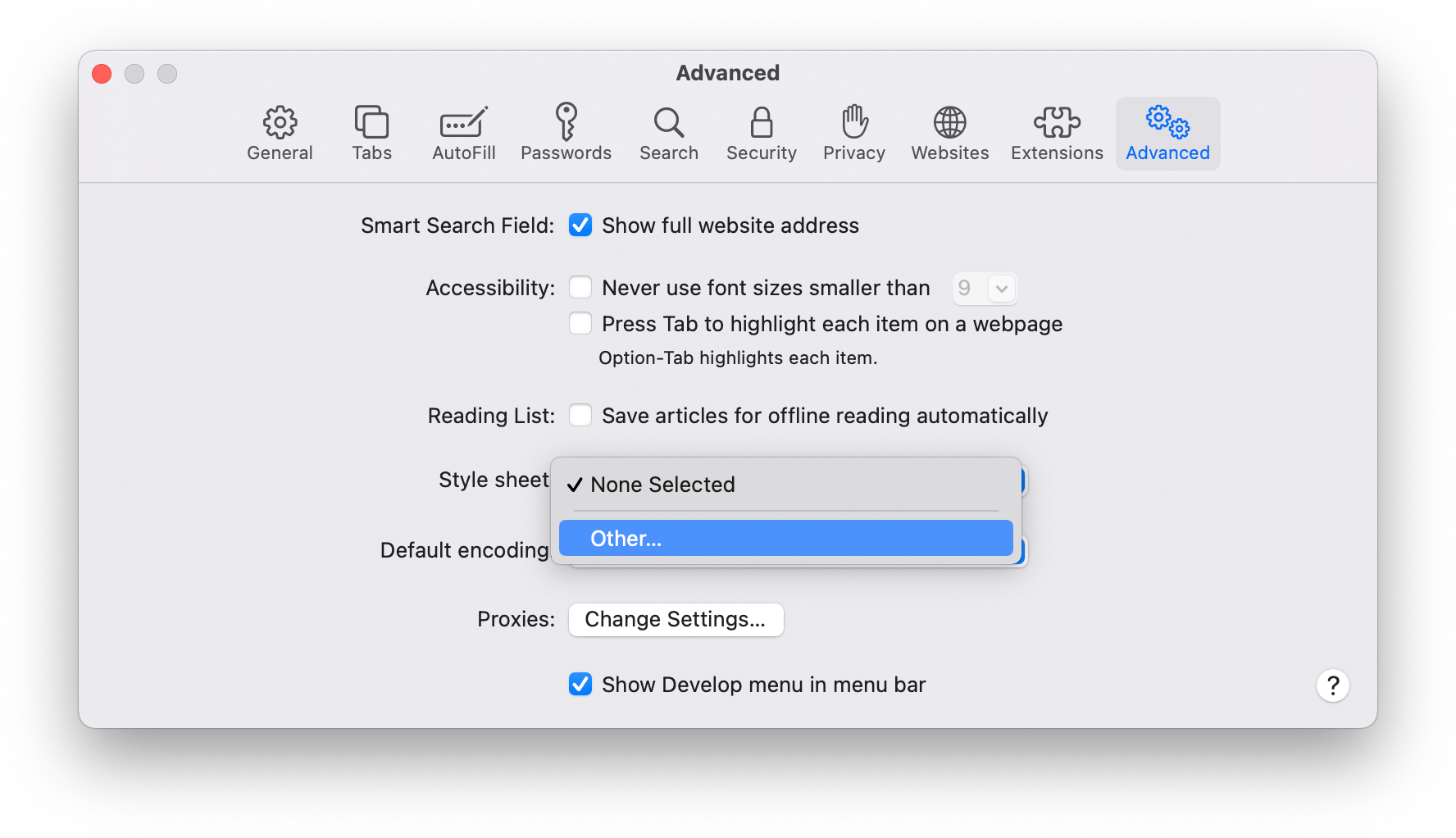The height and width of the screenshot is (838, 1456).
Task: Uncheck Show full website address
Action: [580, 225]
